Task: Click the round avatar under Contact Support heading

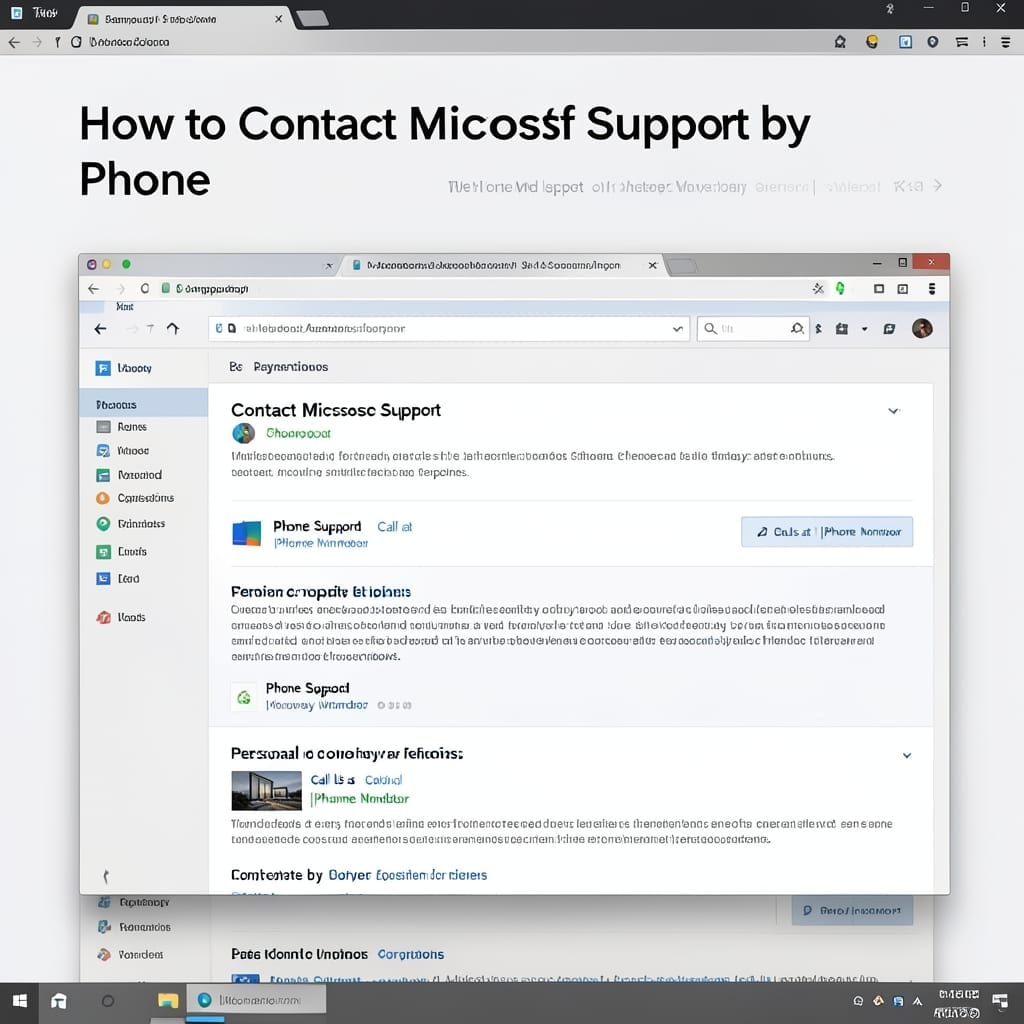Action: click(244, 433)
